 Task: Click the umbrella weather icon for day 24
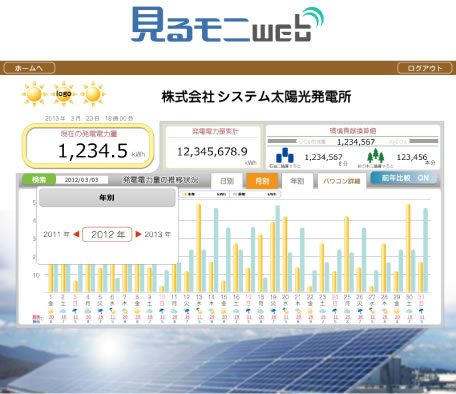[335, 311]
